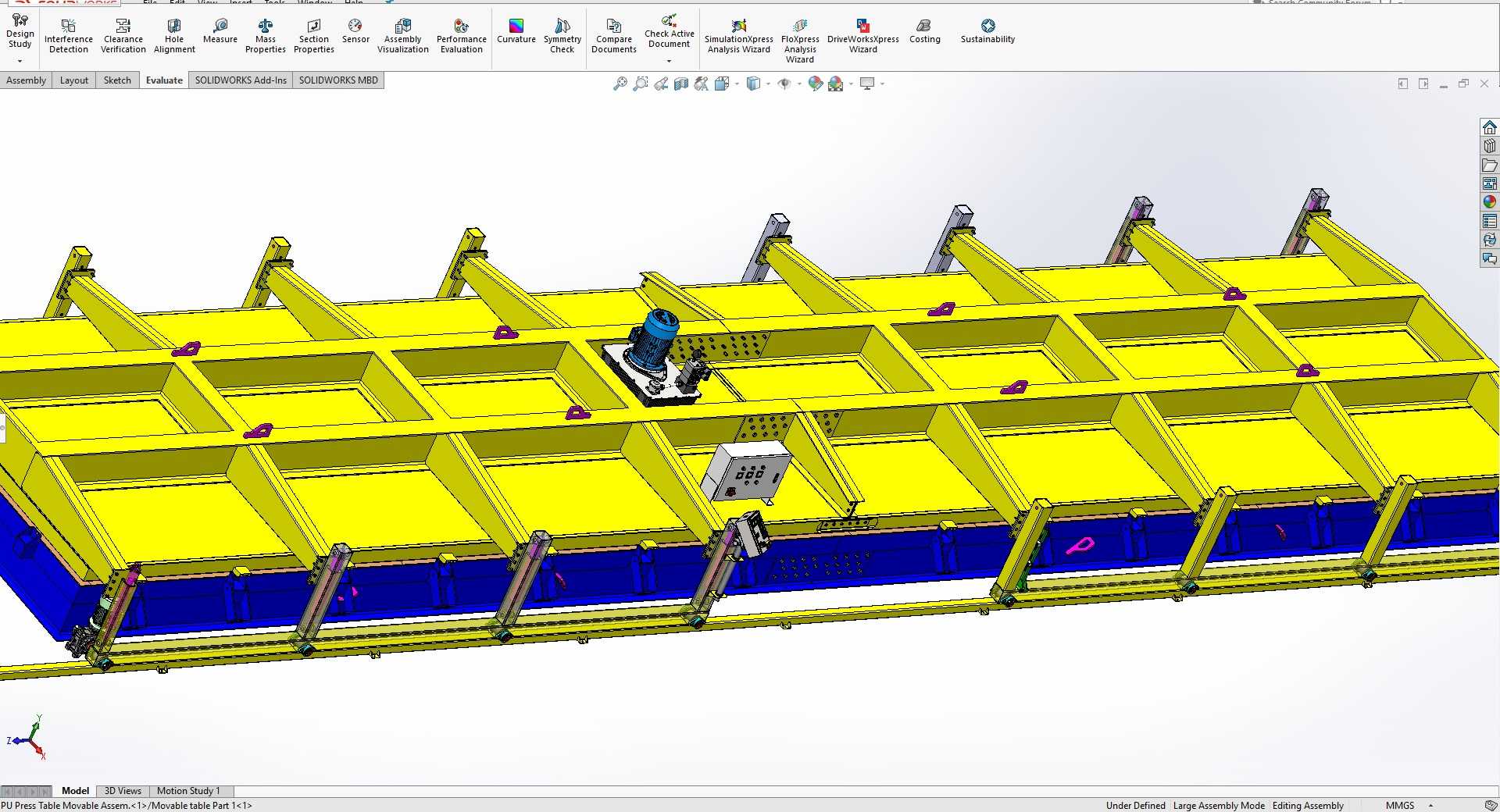1500x812 pixels.
Task: Open Custom Properties task pane
Action: 1490,221
